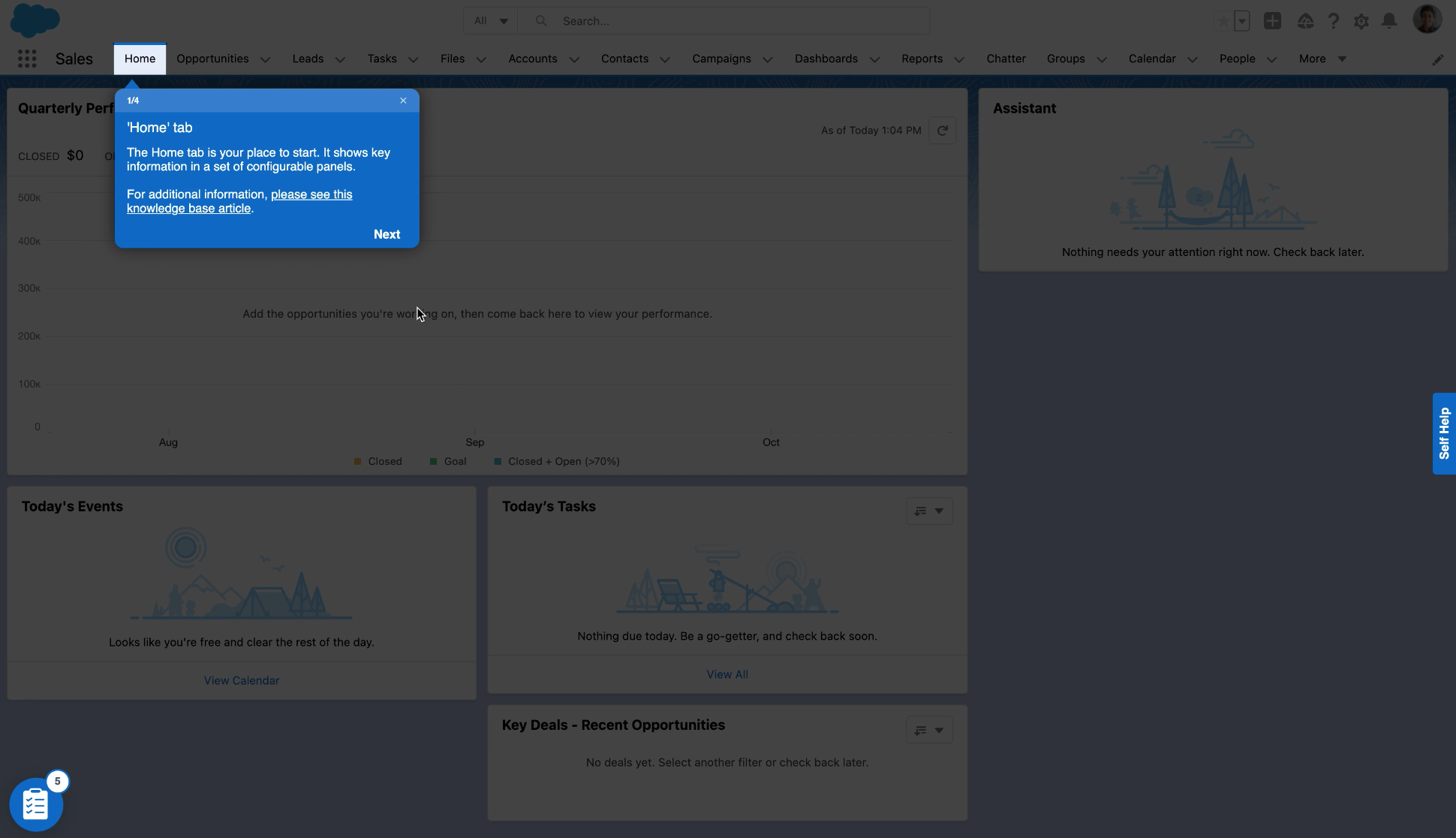Select the Dashboards menu item

(x=826, y=59)
